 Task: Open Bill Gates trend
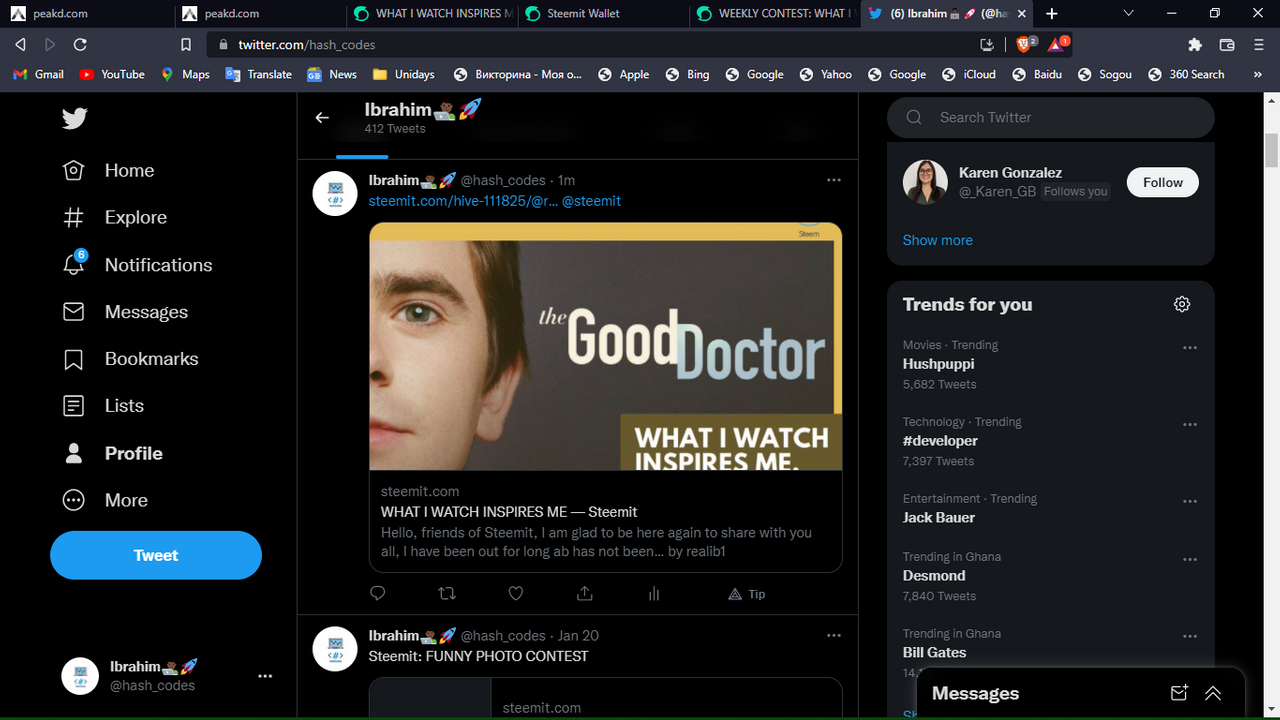click(x=934, y=652)
